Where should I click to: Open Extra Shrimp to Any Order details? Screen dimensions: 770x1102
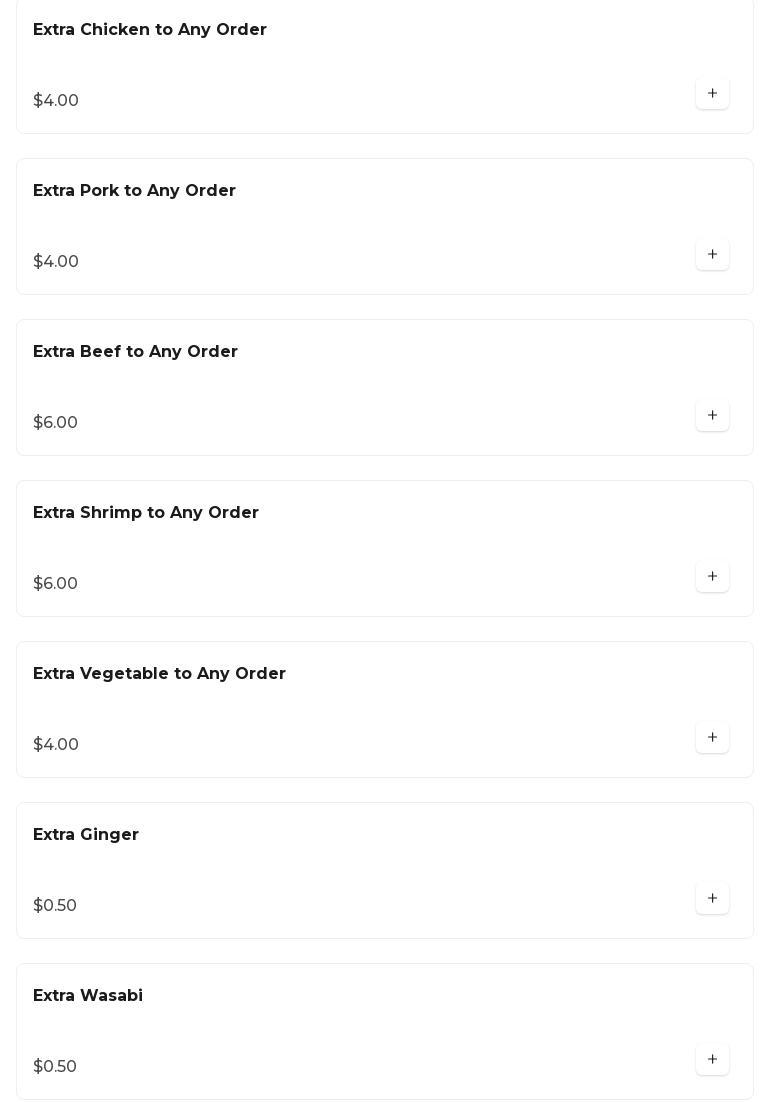pyautogui.click(x=146, y=513)
